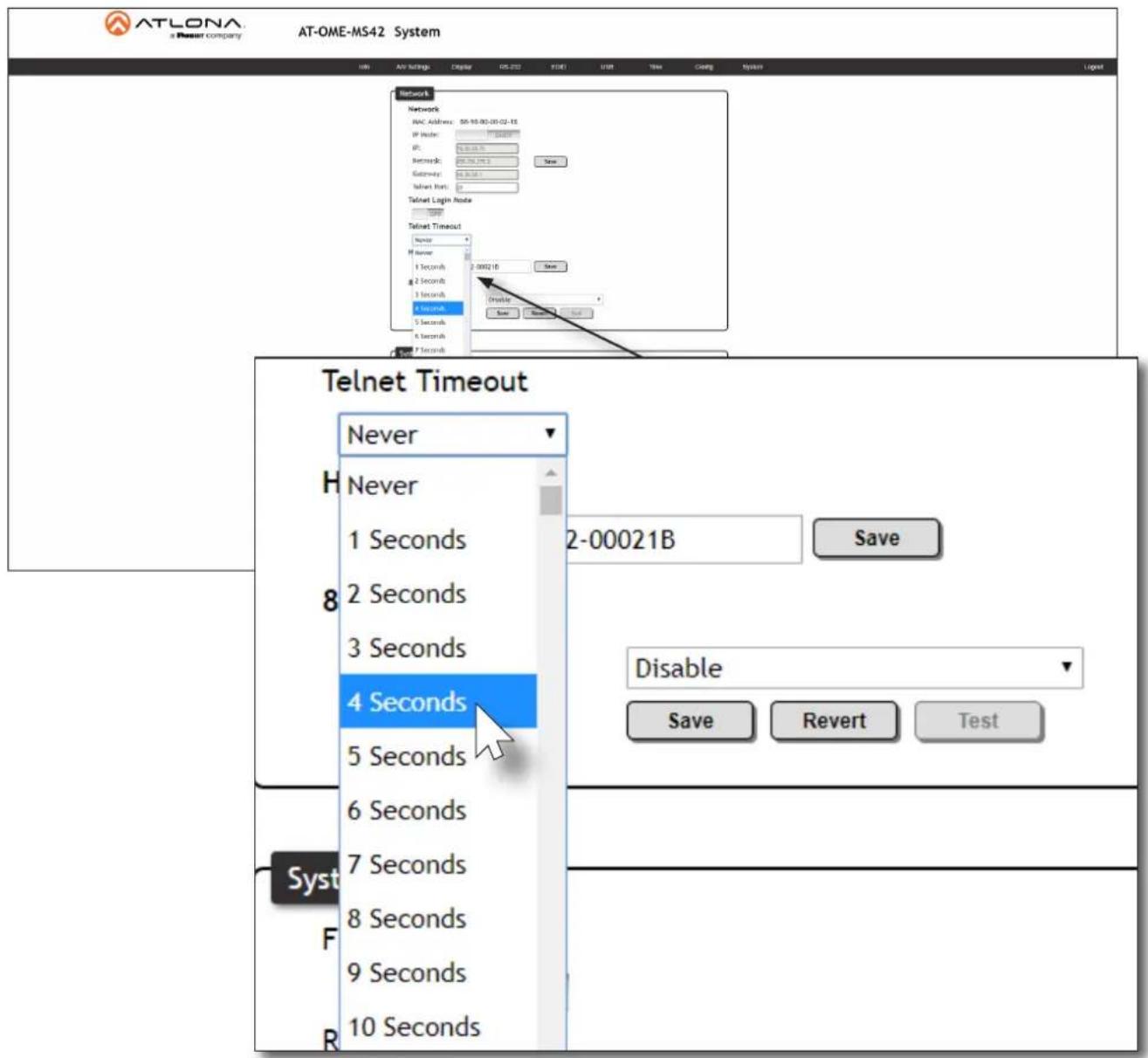Image resolution: width=1148 pixels, height=1058 pixels.
Task: Click the Netmask field in Network panel
Action: (x=487, y=161)
